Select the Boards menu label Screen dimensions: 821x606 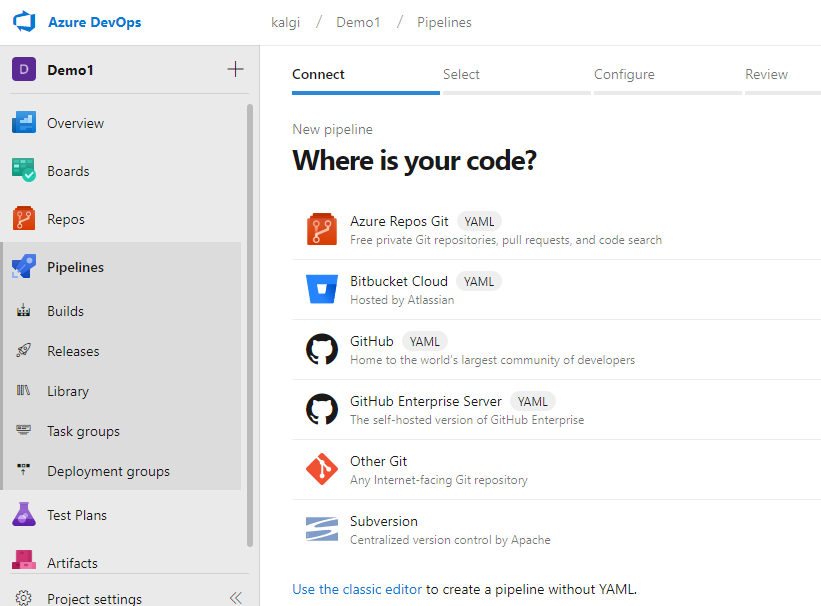(68, 171)
